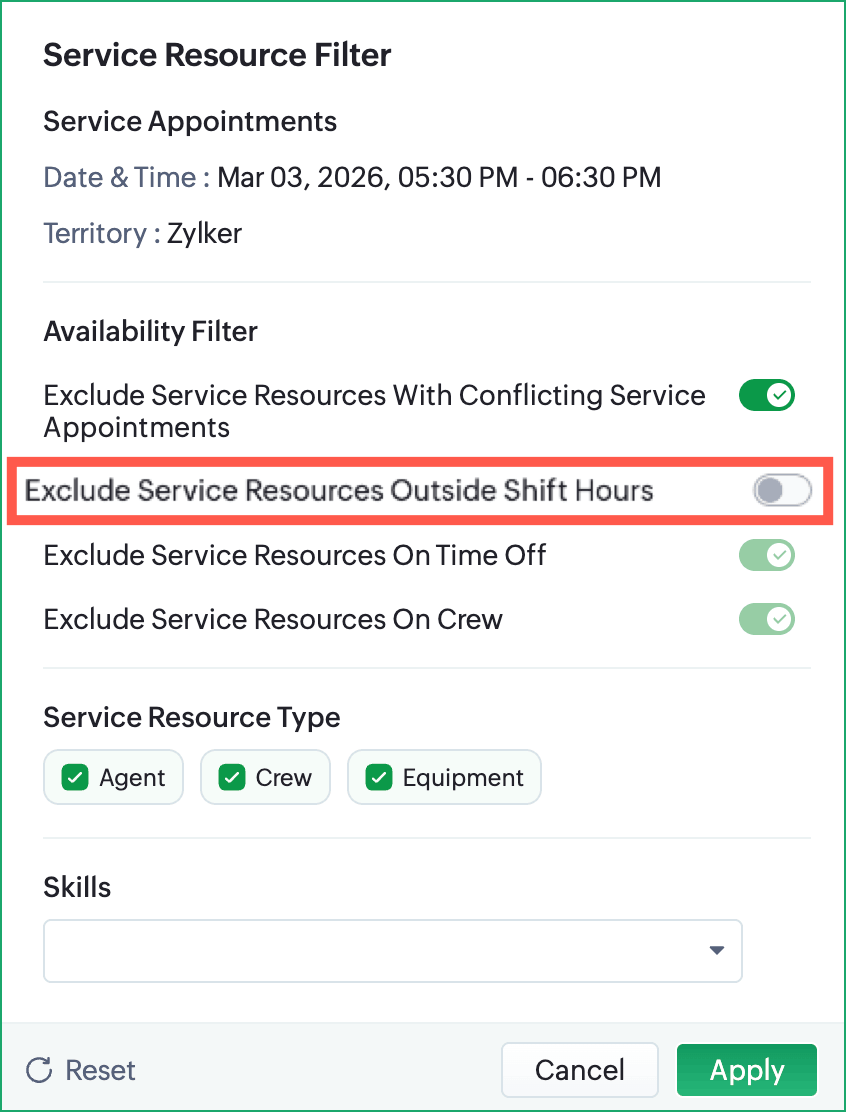Viewport: 846px width, 1112px height.
Task: Click inside the Skills selection field
Action: click(370, 950)
